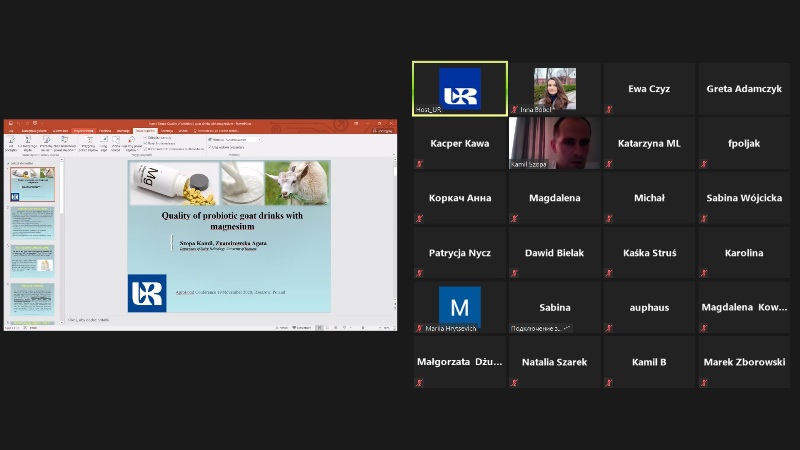Select Dawid Bielak participant tile
This screenshot has width=800, height=450.
click(x=555, y=253)
